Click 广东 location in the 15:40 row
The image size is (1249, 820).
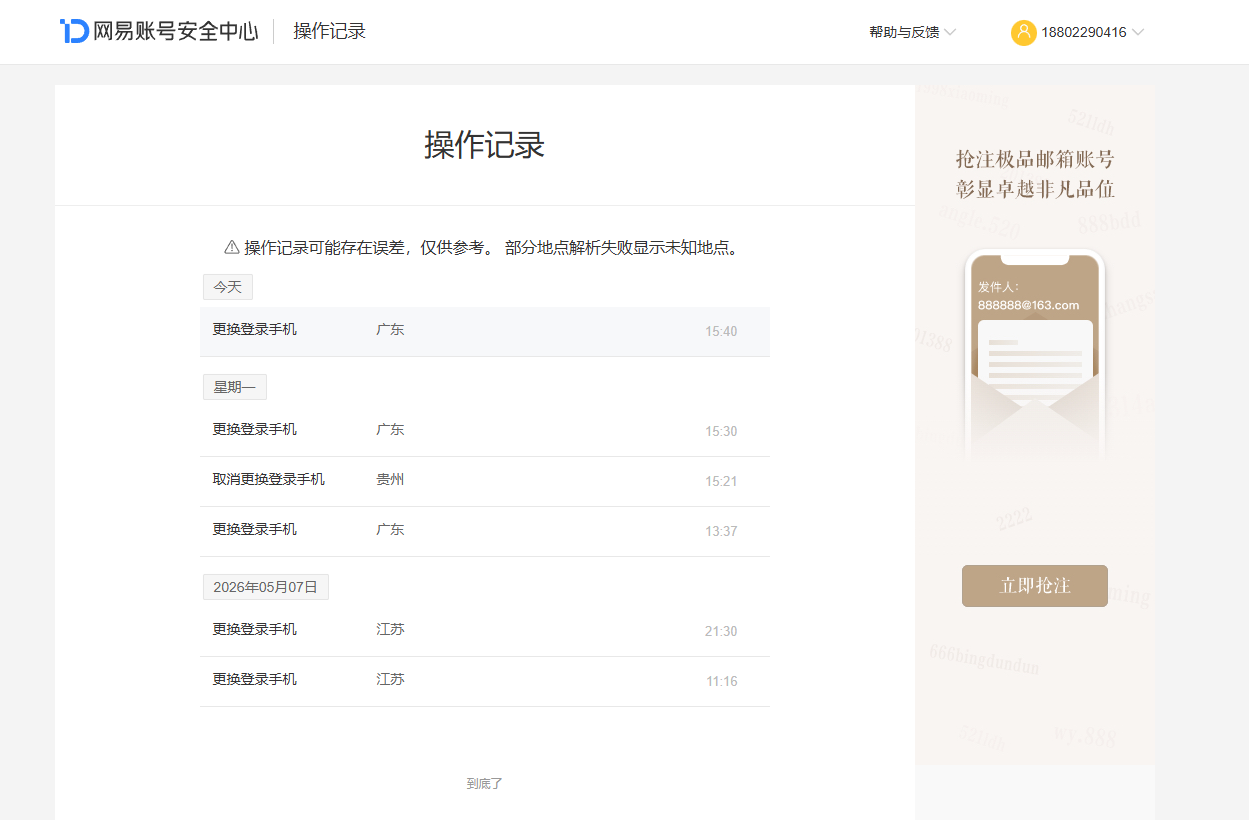click(390, 329)
